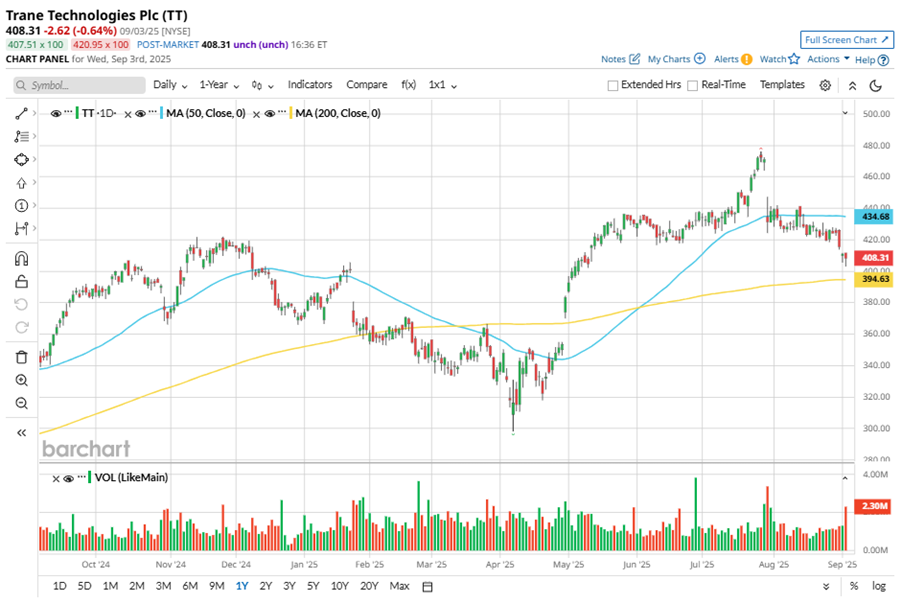
Task: Select the numbered circle annotation tool
Action: pos(21,205)
